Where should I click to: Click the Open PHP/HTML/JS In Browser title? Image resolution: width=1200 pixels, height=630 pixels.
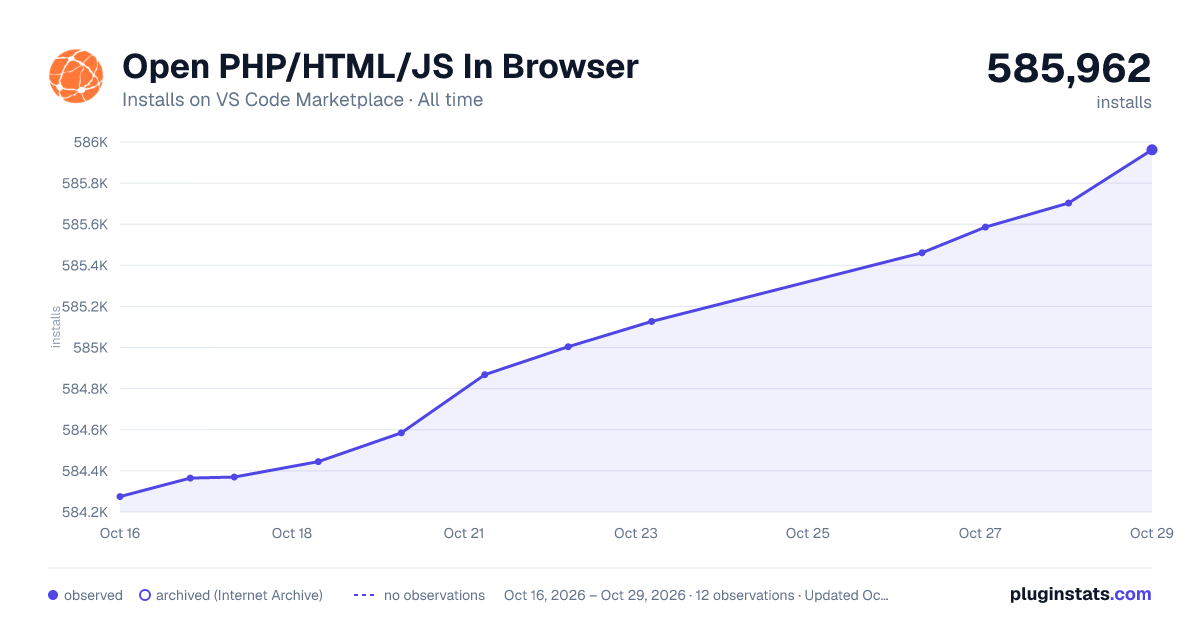click(380, 67)
